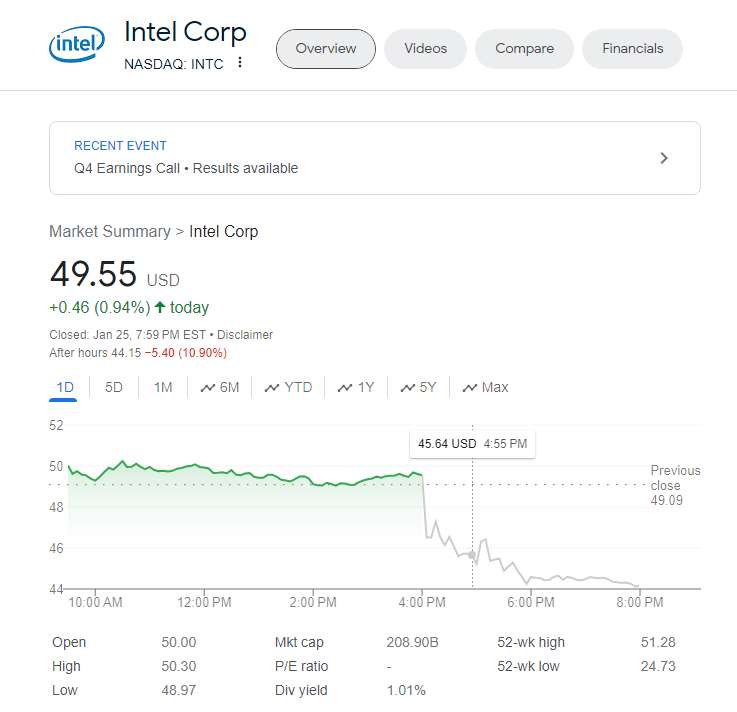This screenshot has height=712, width=737.
Task: Expand the Q4 Earnings Call event chevron
Action: point(664,158)
